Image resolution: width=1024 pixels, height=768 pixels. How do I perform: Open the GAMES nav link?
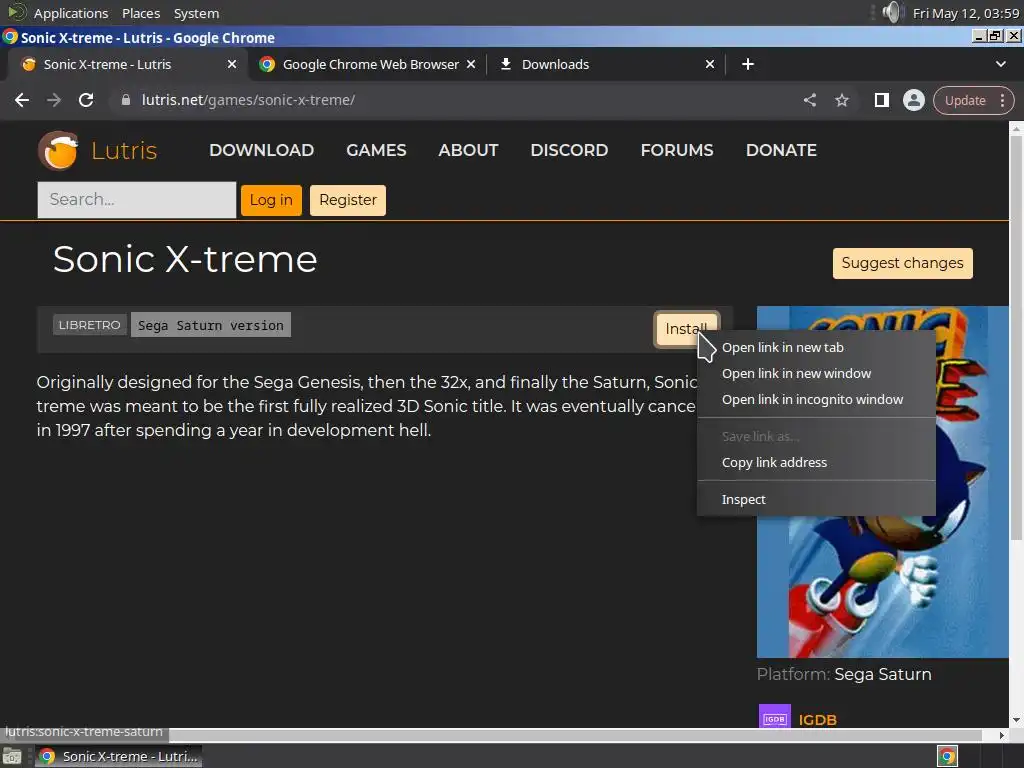[x=376, y=150]
